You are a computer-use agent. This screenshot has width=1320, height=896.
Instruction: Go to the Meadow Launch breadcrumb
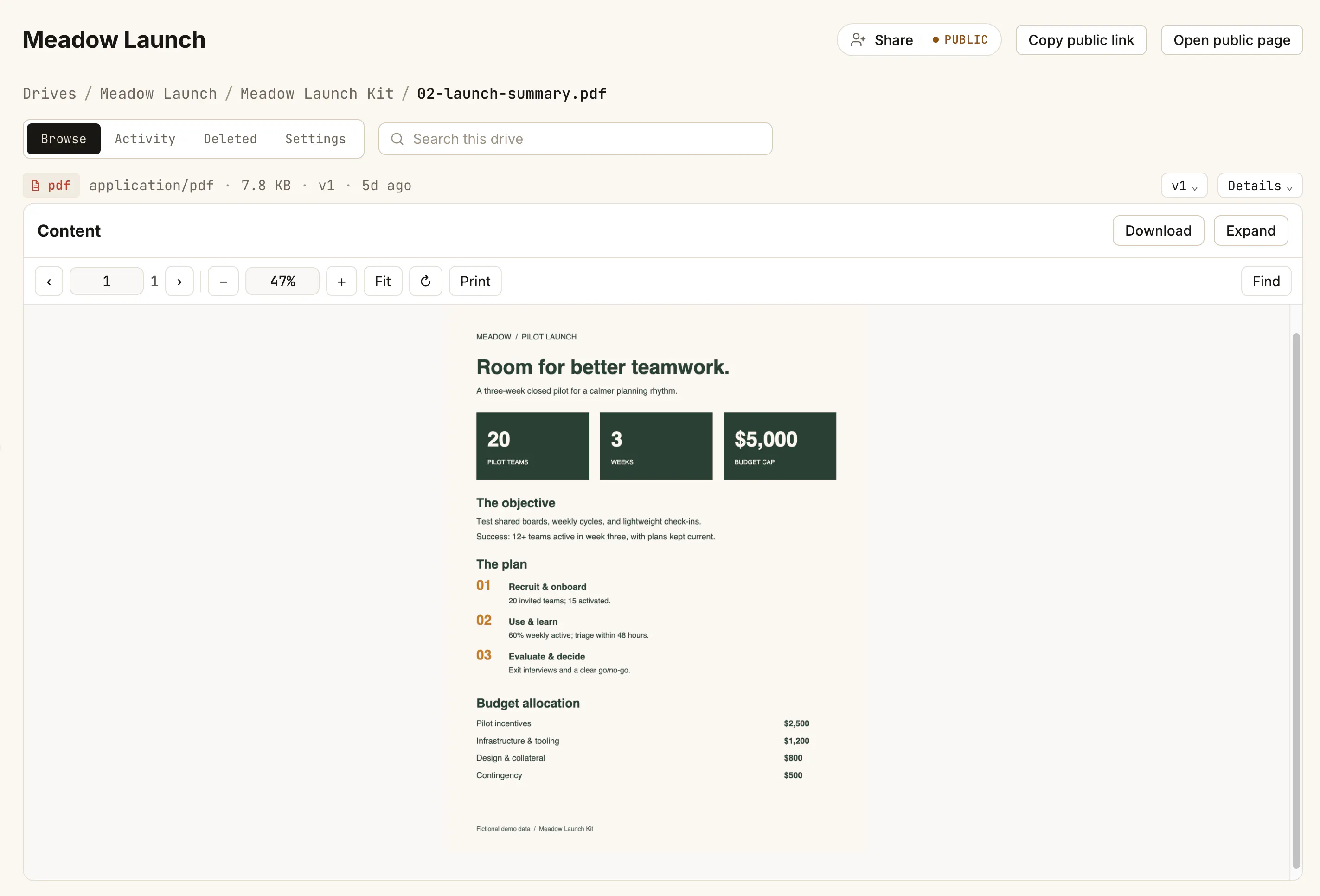point(159,94)
